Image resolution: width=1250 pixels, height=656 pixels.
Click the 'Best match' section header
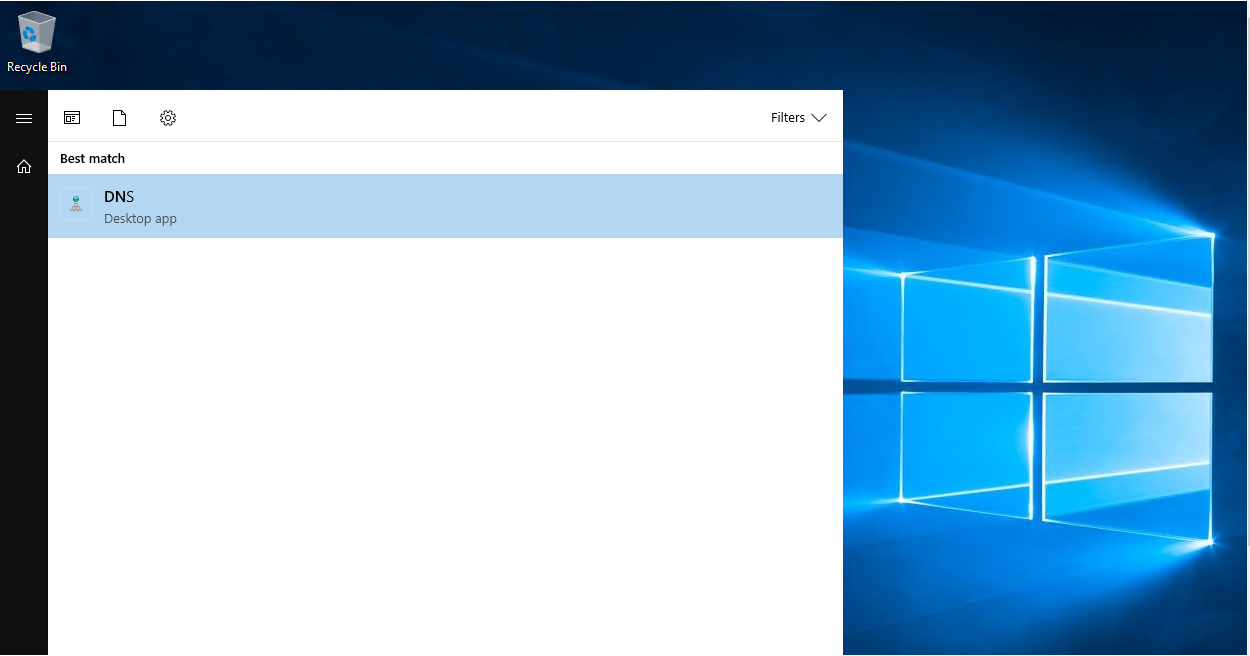click(x=92, y=158)
